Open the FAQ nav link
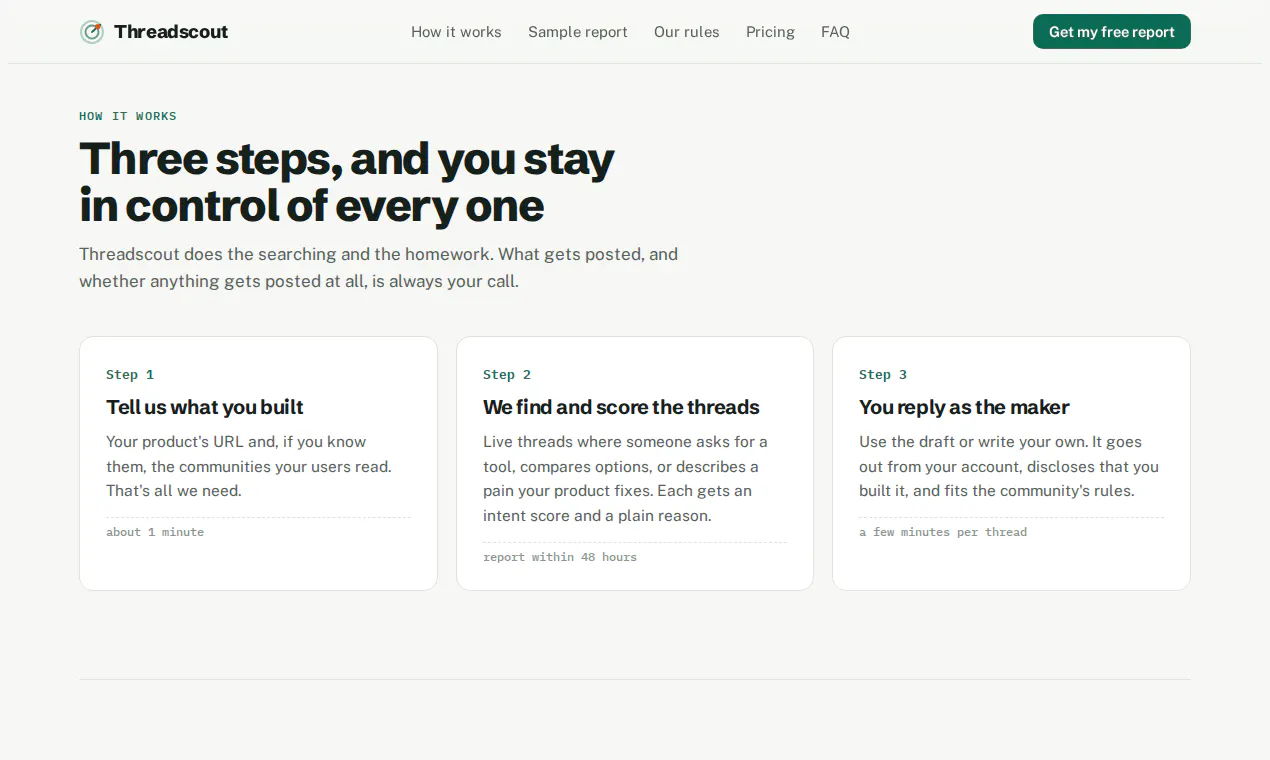The image size is (1270, 760). pos(835,32)
